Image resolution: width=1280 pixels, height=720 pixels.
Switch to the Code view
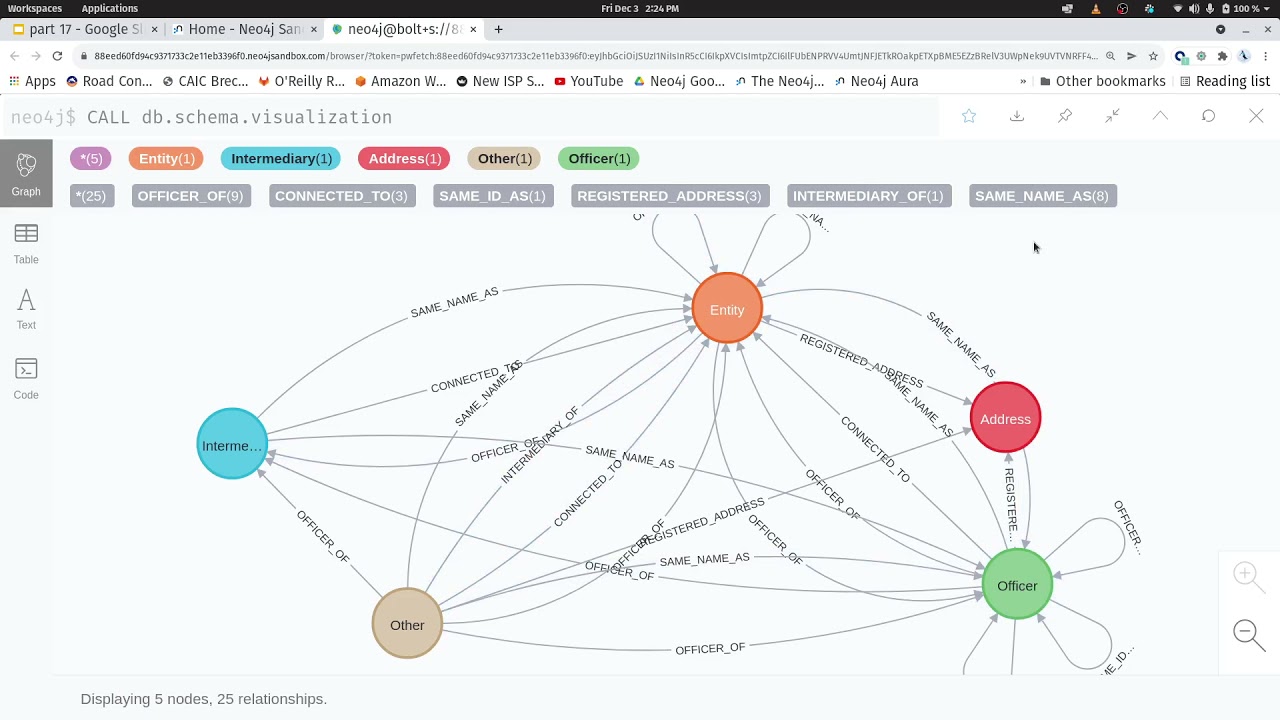[x=26, y=379]
